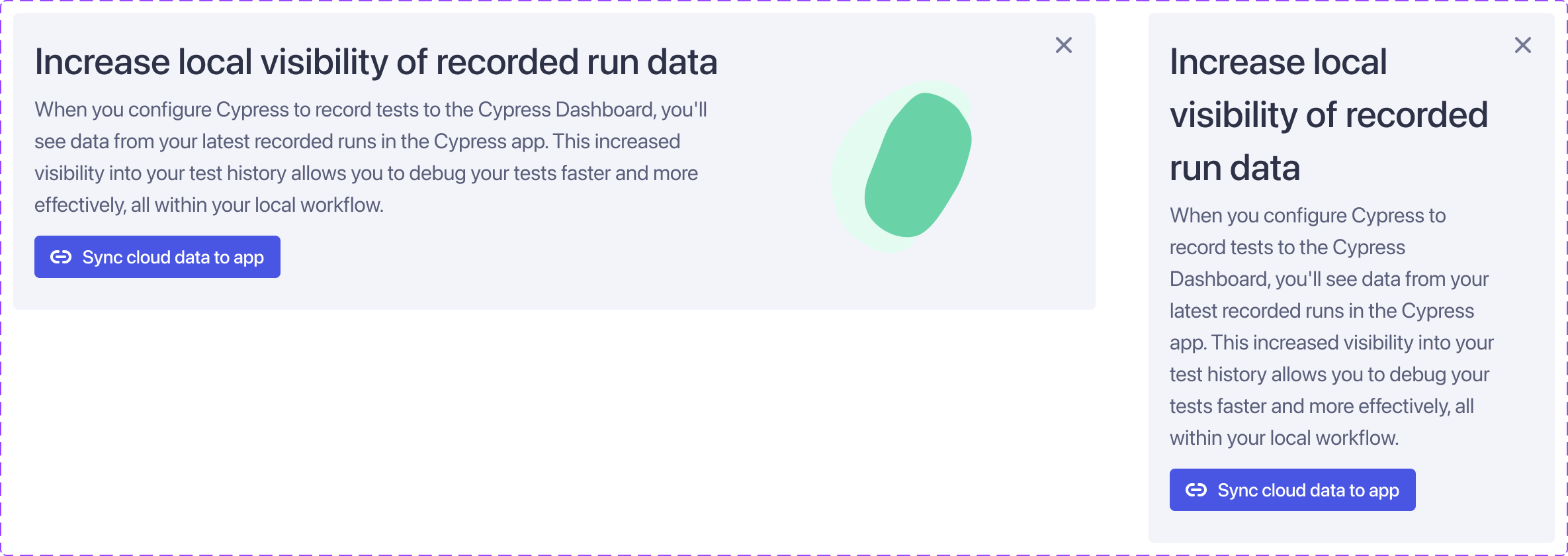Click the chain link icon on the wide banner's button

click(x=61, y=257)
